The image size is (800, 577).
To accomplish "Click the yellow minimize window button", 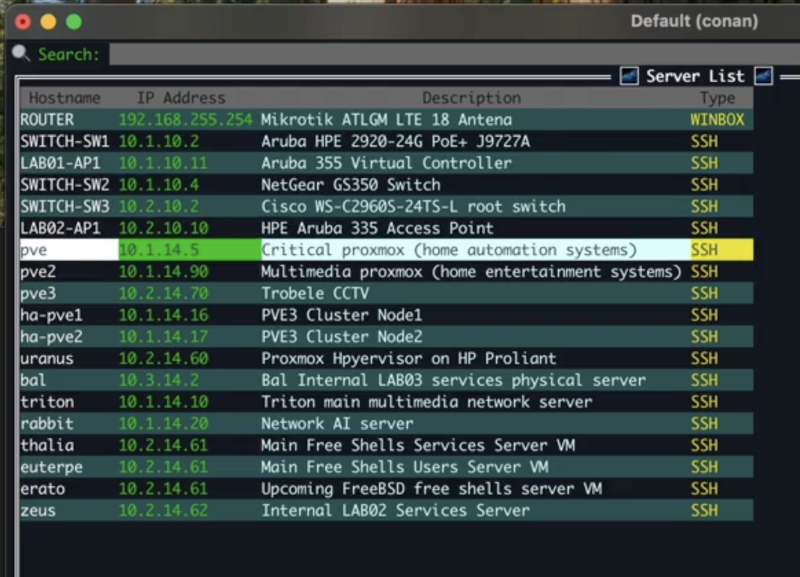I will click(x=48, y=22).
